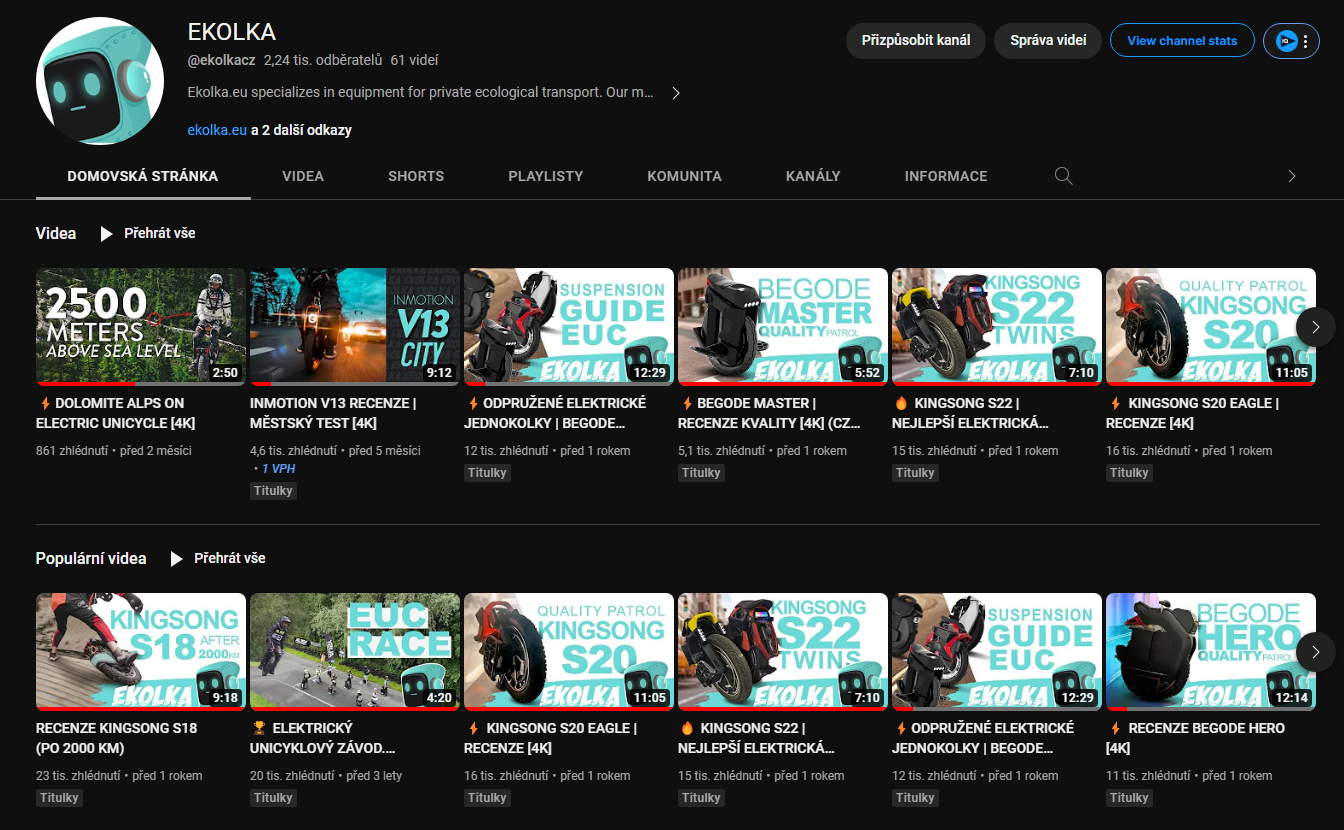Image resolution: width=1344 pixels, height=830 pixels.
Task: Open the Begode Hero Quality Patrol thumbnail
Action: 1211,652
